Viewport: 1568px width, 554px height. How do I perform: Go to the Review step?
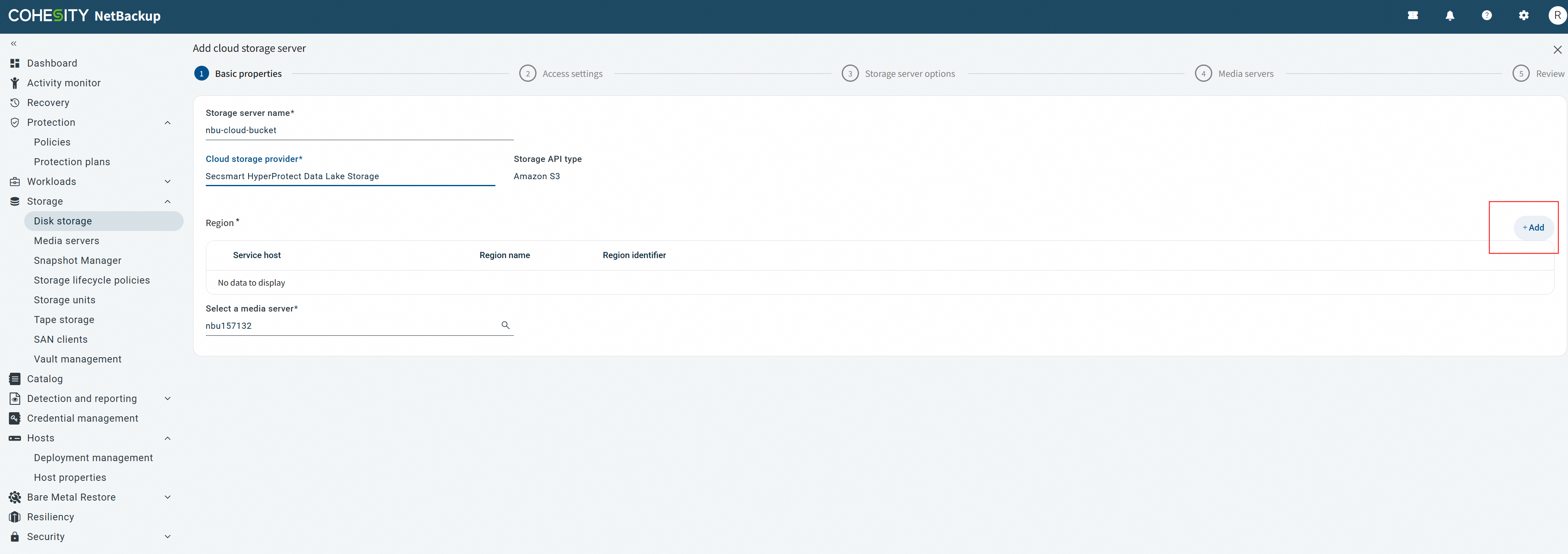tap(1539, 74)
